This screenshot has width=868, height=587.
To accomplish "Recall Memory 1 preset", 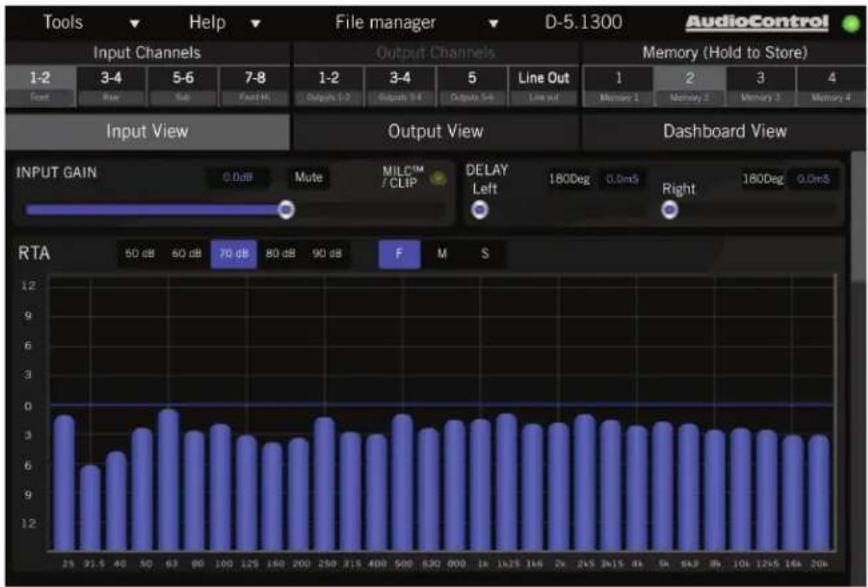I will (618, 86).
